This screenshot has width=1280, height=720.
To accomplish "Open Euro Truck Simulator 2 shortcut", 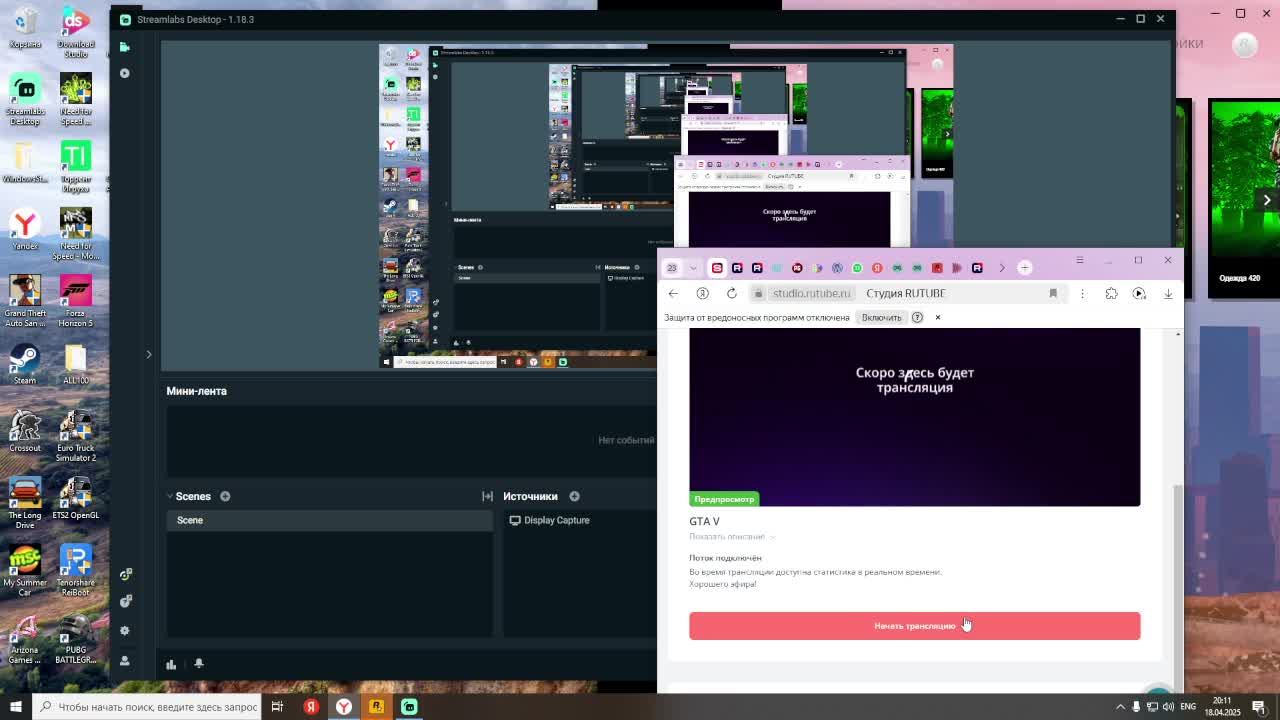I will tap(76, 436).
